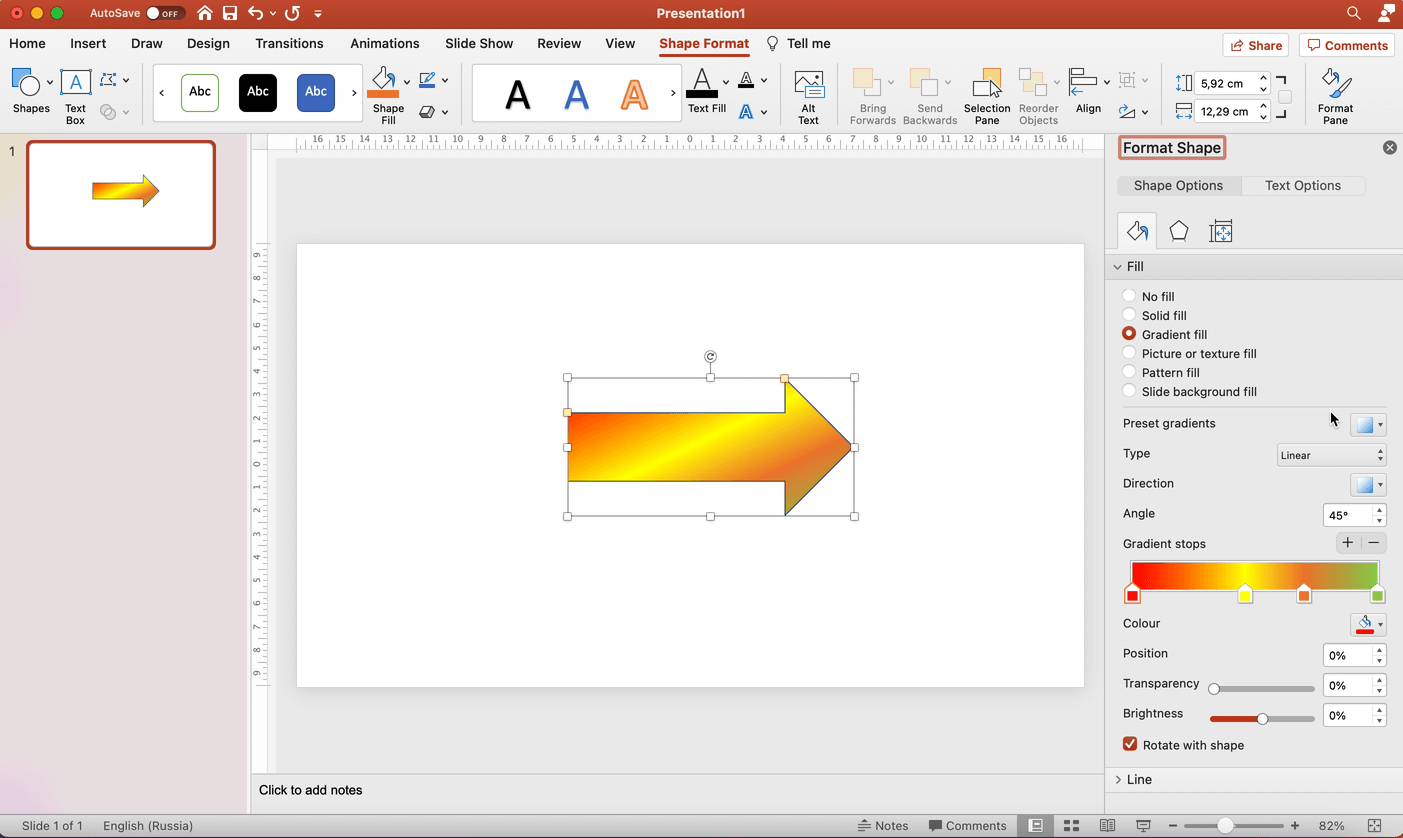Switch to Reading view
The image size is (1403, 838).
click(x=1107, y=826)
